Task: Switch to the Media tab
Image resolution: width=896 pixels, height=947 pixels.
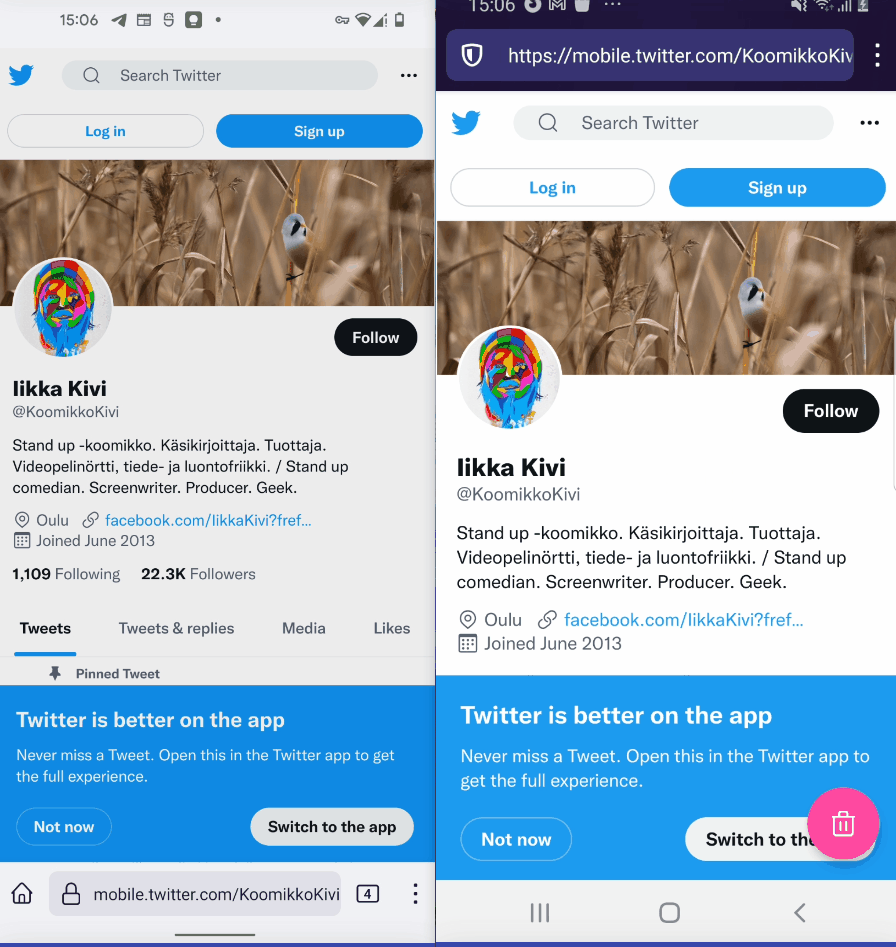Action: pyautogui.click(x=303, y=629)
